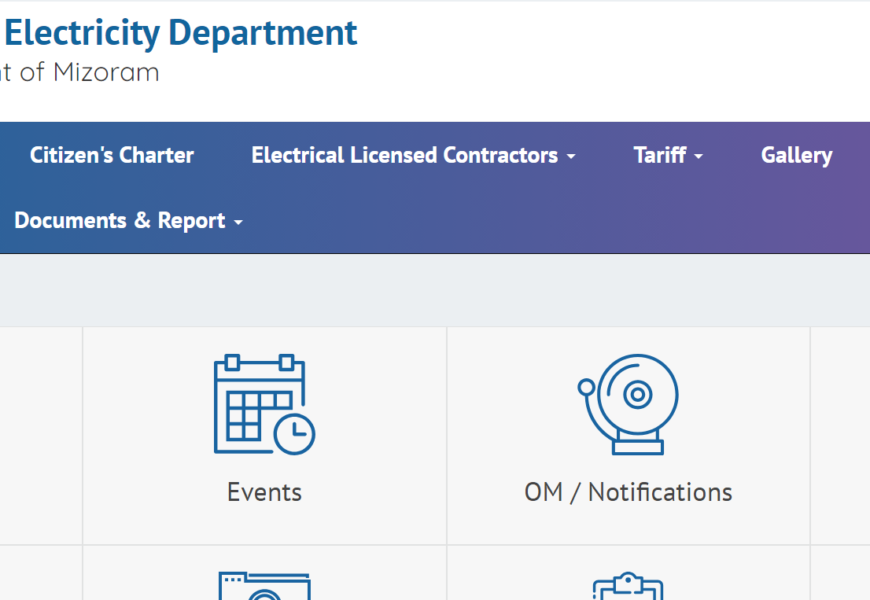Expand the Tariff dropdown caret

point(698,157)
